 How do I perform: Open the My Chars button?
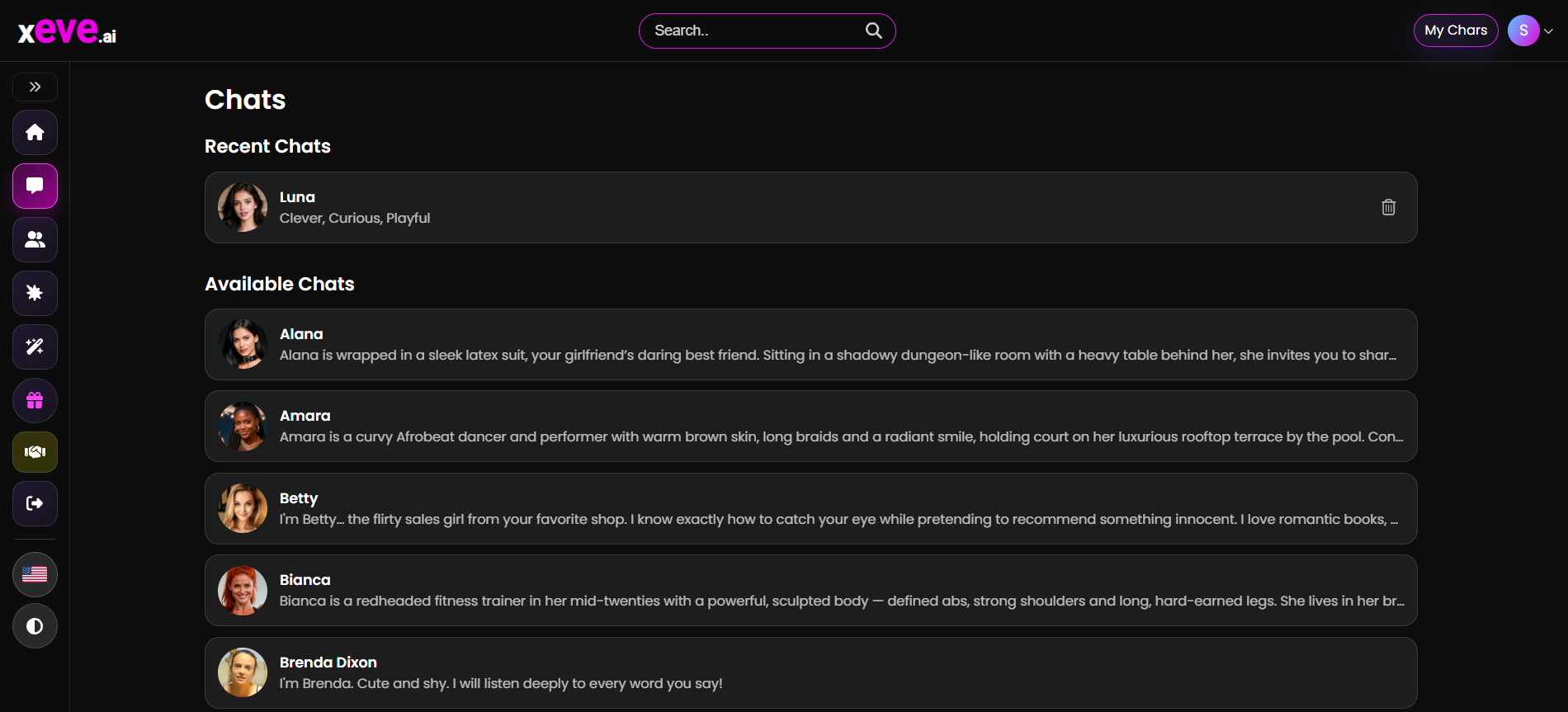tap(1456, 31)
